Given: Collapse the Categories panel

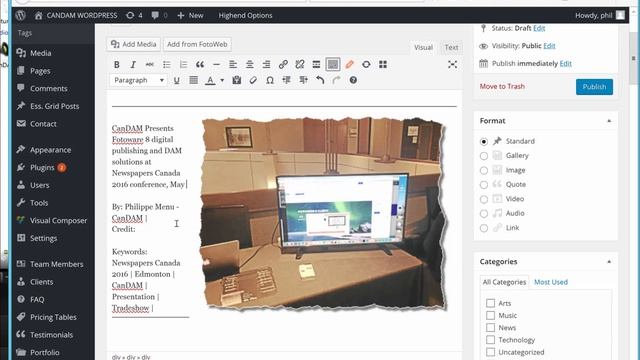Looking at the screenshot, I should point(609,262).
